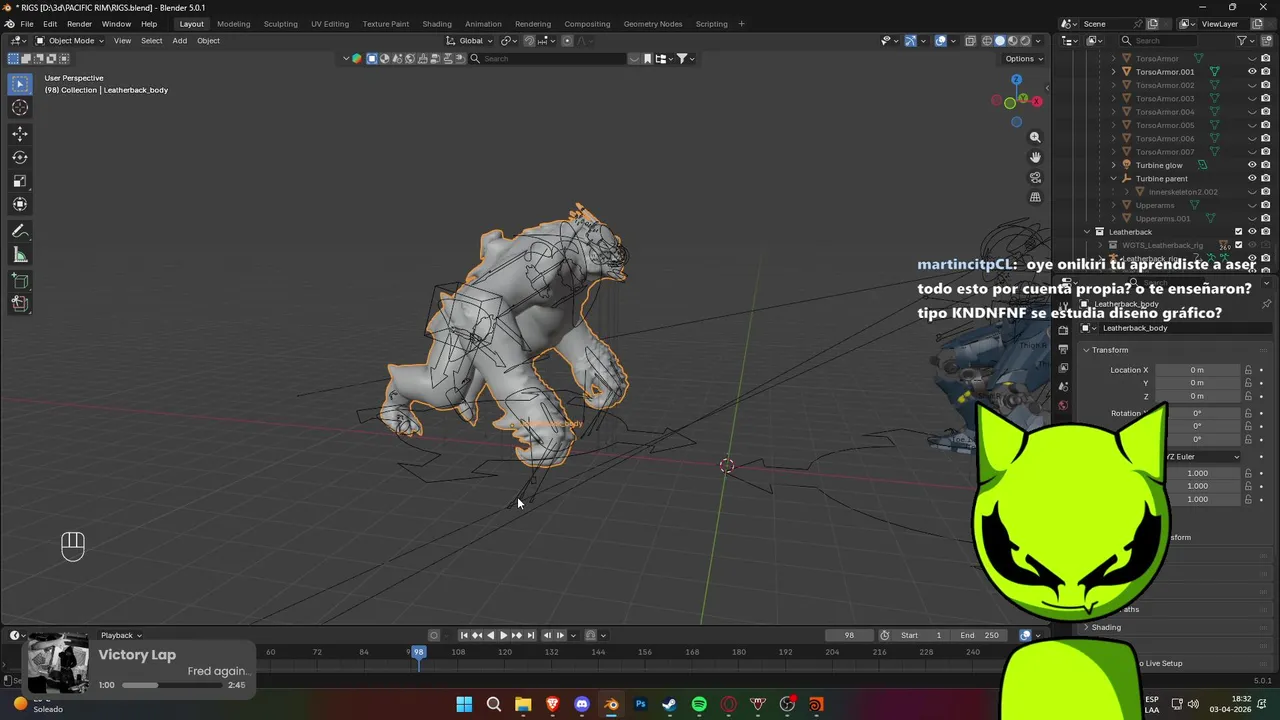Screen dimensions: 1280x720
Task: Switch to the Geometry Nodes workspace
Action: click(653, 24)
